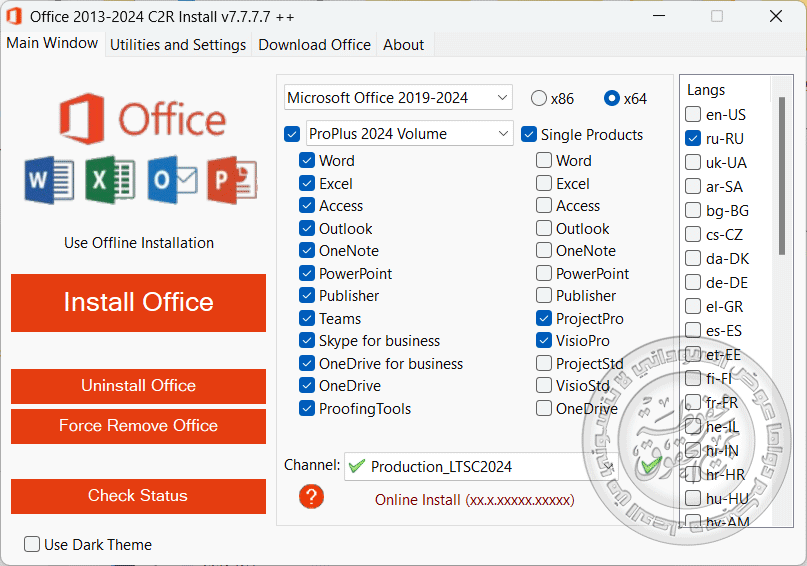Check single product Excel checkbox
The width and height of the screenshot is (807, 566).
544,183
